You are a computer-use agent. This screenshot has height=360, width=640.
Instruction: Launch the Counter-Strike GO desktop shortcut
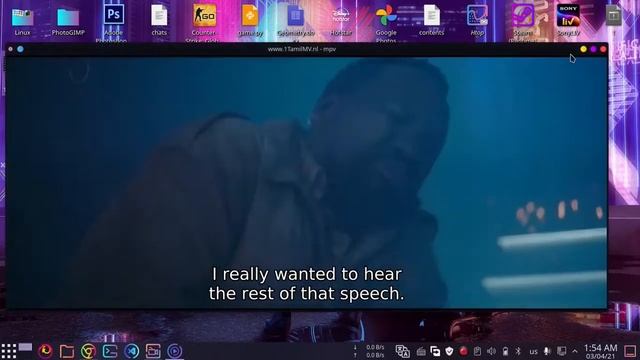tap(204, 21)
